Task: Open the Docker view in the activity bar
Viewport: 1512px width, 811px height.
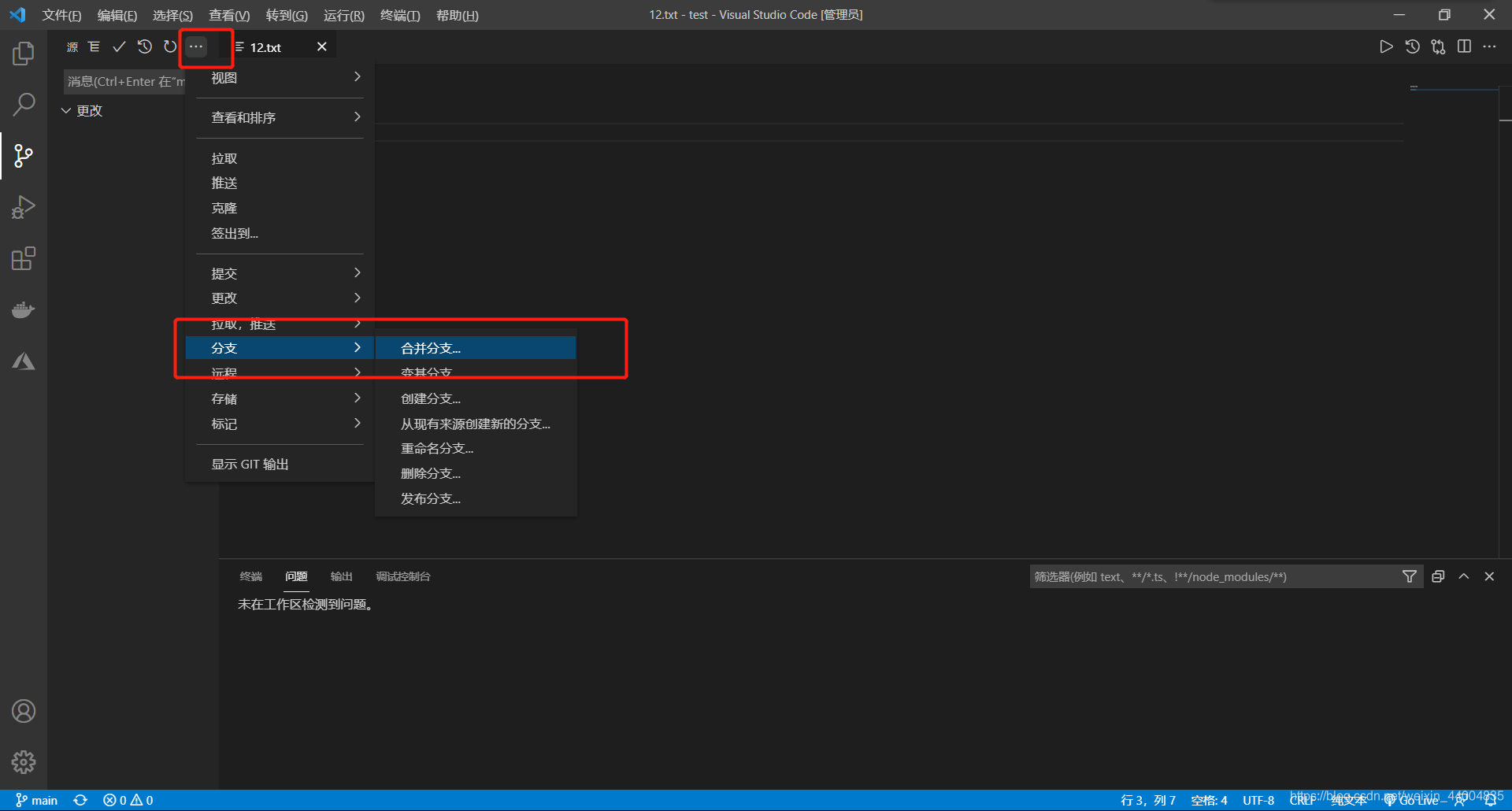Action: click(24, 309)
